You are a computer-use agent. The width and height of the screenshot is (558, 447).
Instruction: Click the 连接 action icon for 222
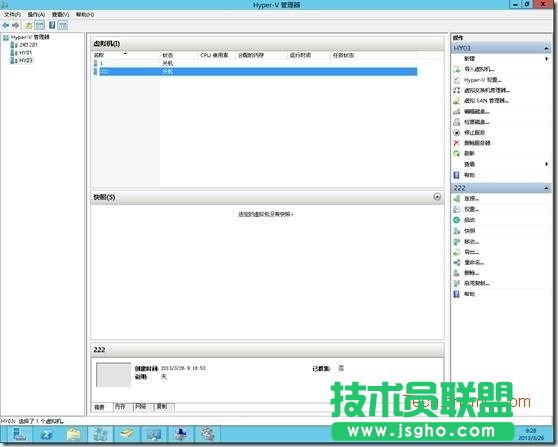(457, 199)
